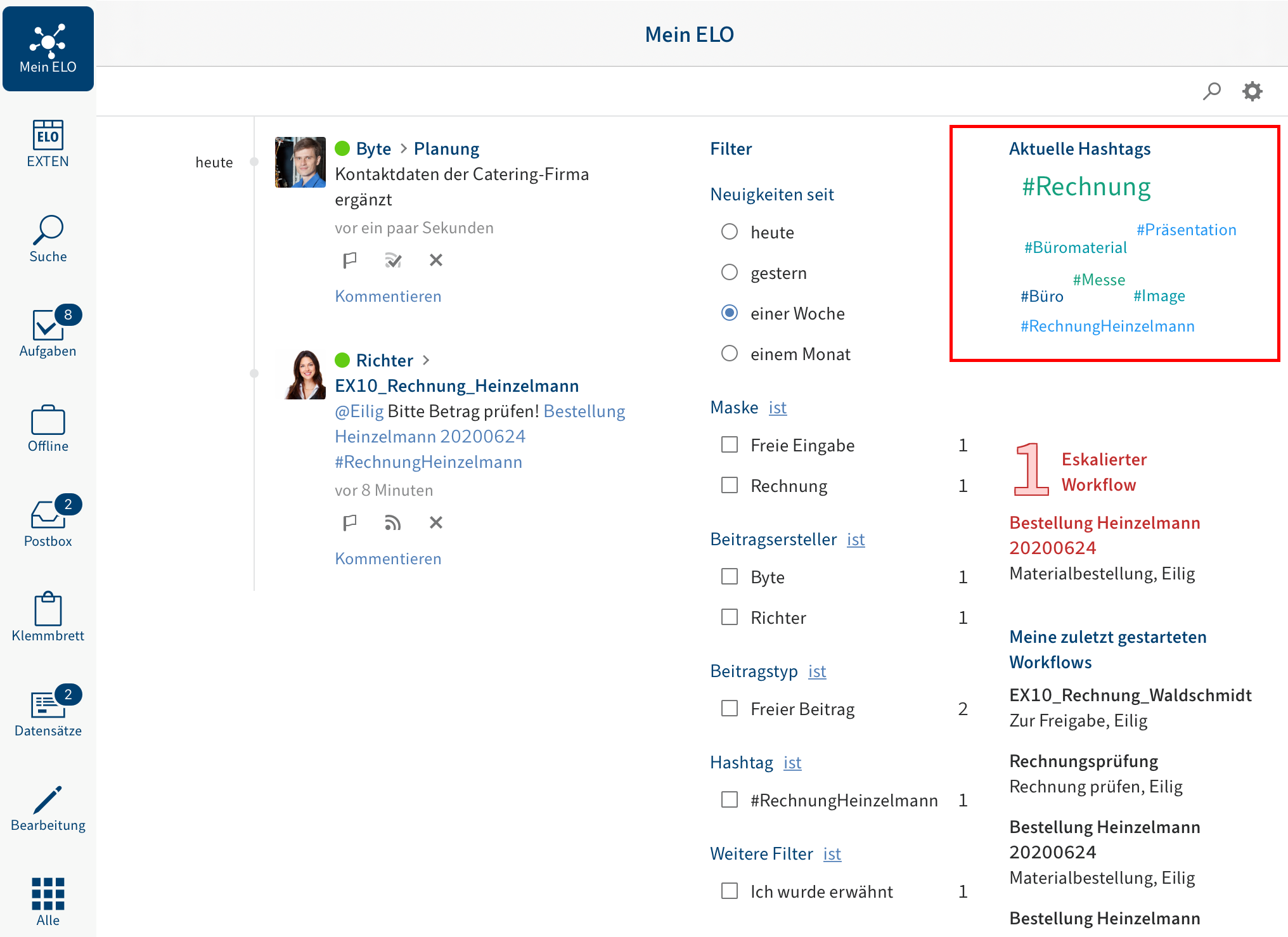The width and height of the screenshot is (1288, 937).
Task: Click Byte's profile photo
Action: (x=300, y=162)
